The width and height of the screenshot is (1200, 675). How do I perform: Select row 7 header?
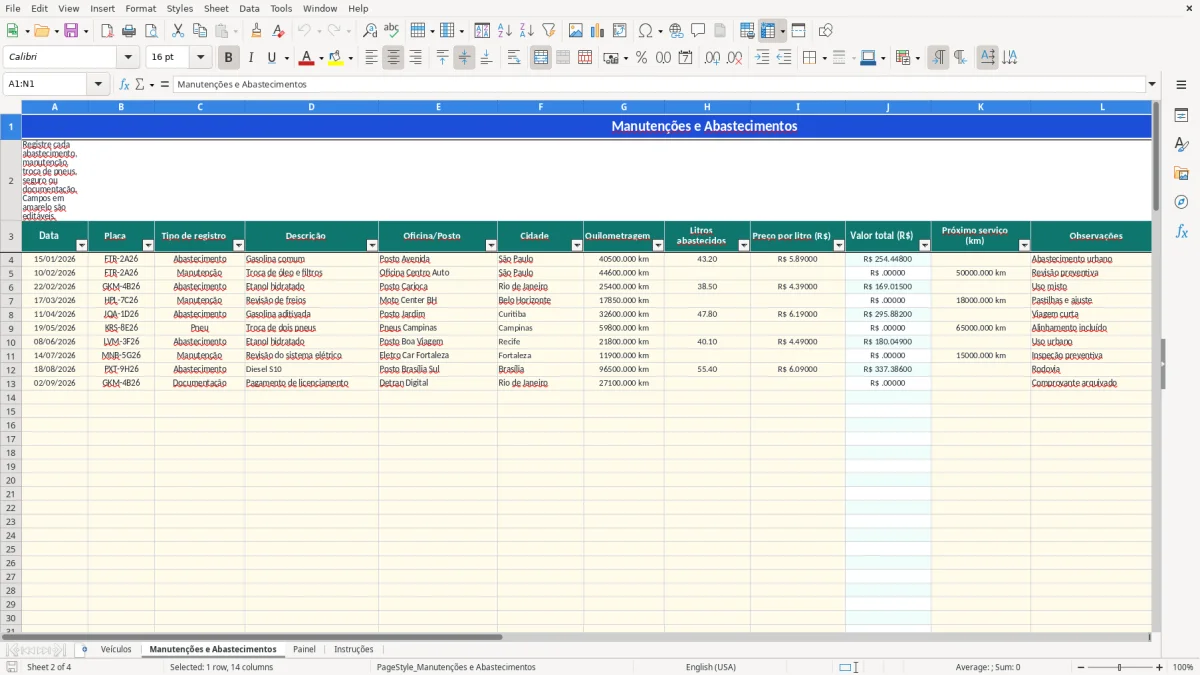[11, 300]
